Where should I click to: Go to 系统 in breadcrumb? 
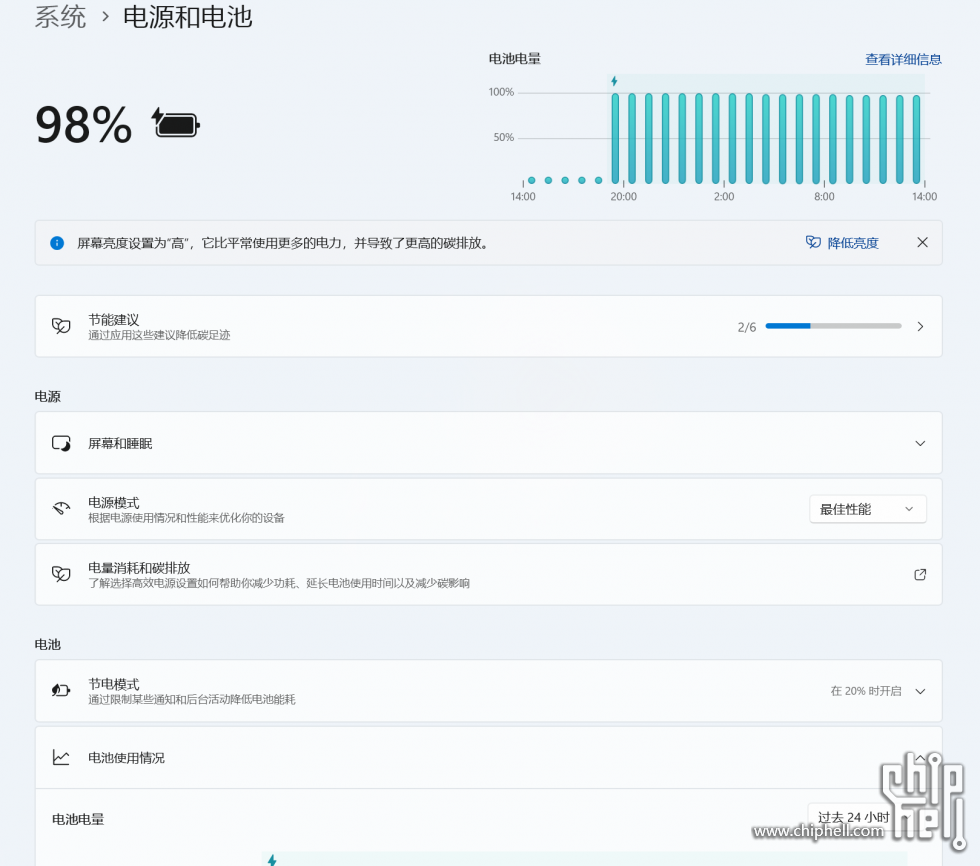(x=61, y=17)
